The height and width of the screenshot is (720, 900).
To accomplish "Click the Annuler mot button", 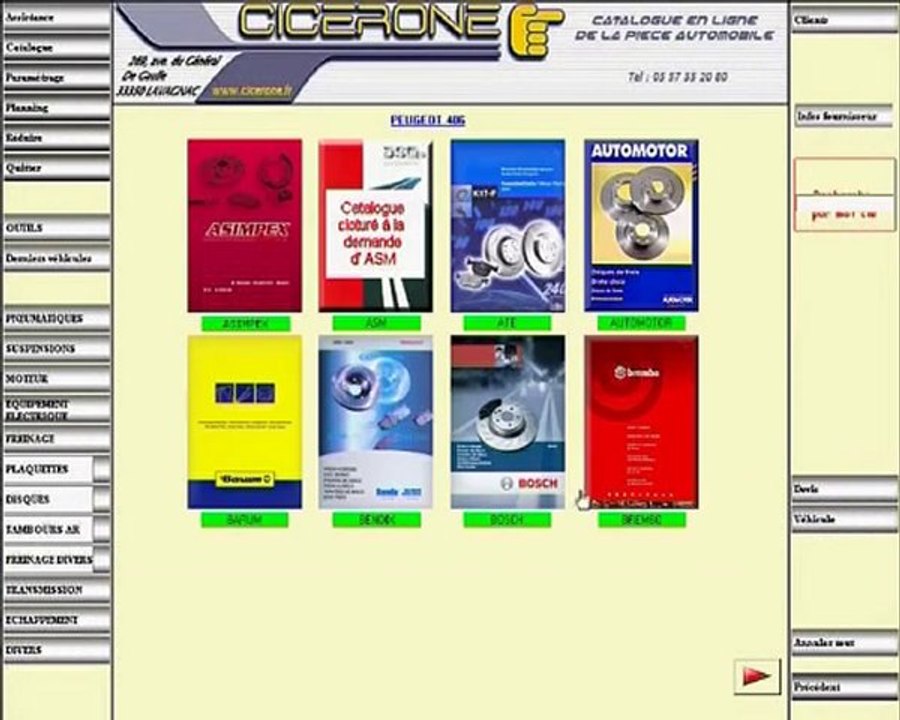I will pos(844,644).
